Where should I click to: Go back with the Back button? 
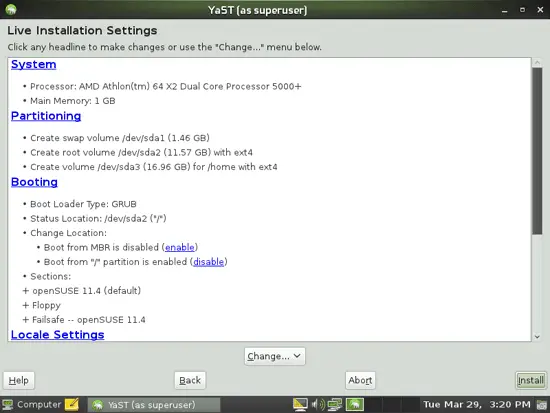tap(190, 380)
